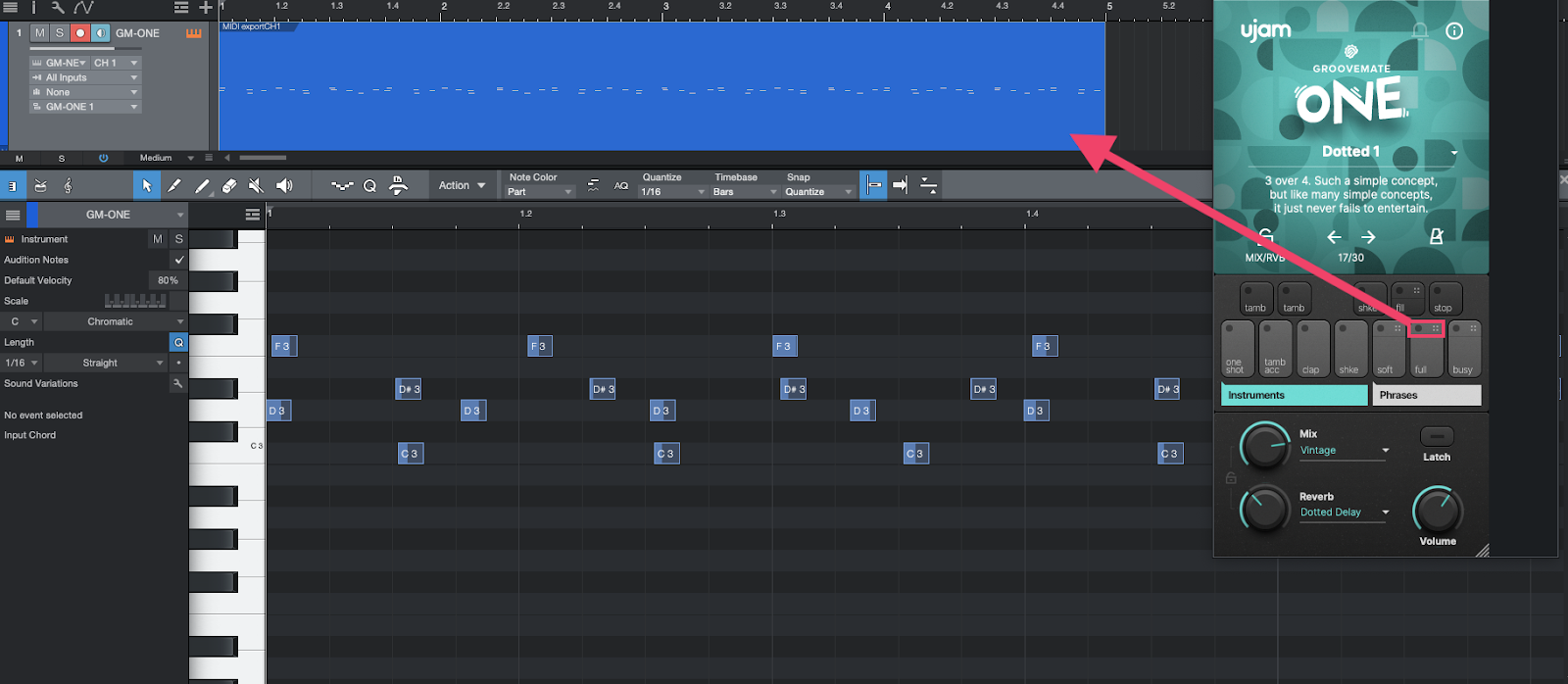Toggle the highlighted snap icon
Image resolution: width=1568 pixels, height=684 pixels.
pyautogui.click(x=873, y=185)
